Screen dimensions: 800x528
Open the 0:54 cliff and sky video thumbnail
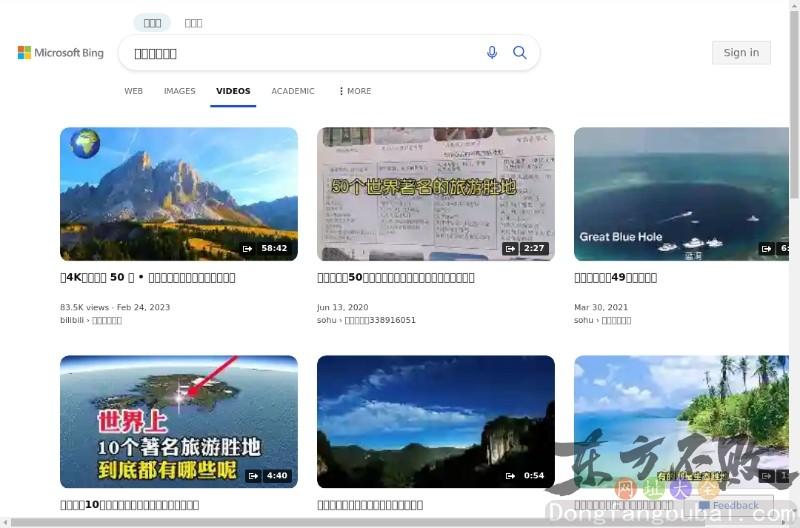pos(436,421)
